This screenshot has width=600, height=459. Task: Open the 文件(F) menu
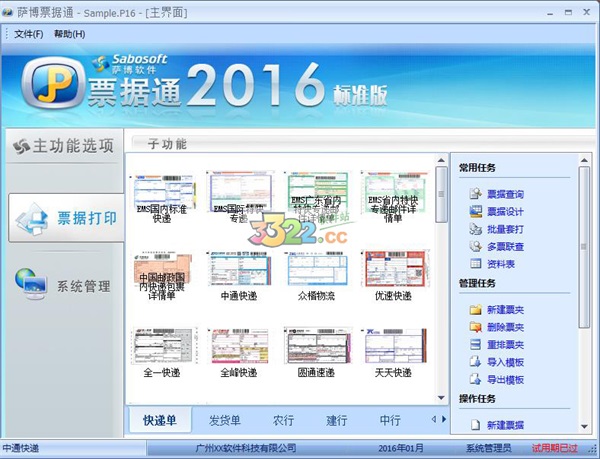click(29, 34)
